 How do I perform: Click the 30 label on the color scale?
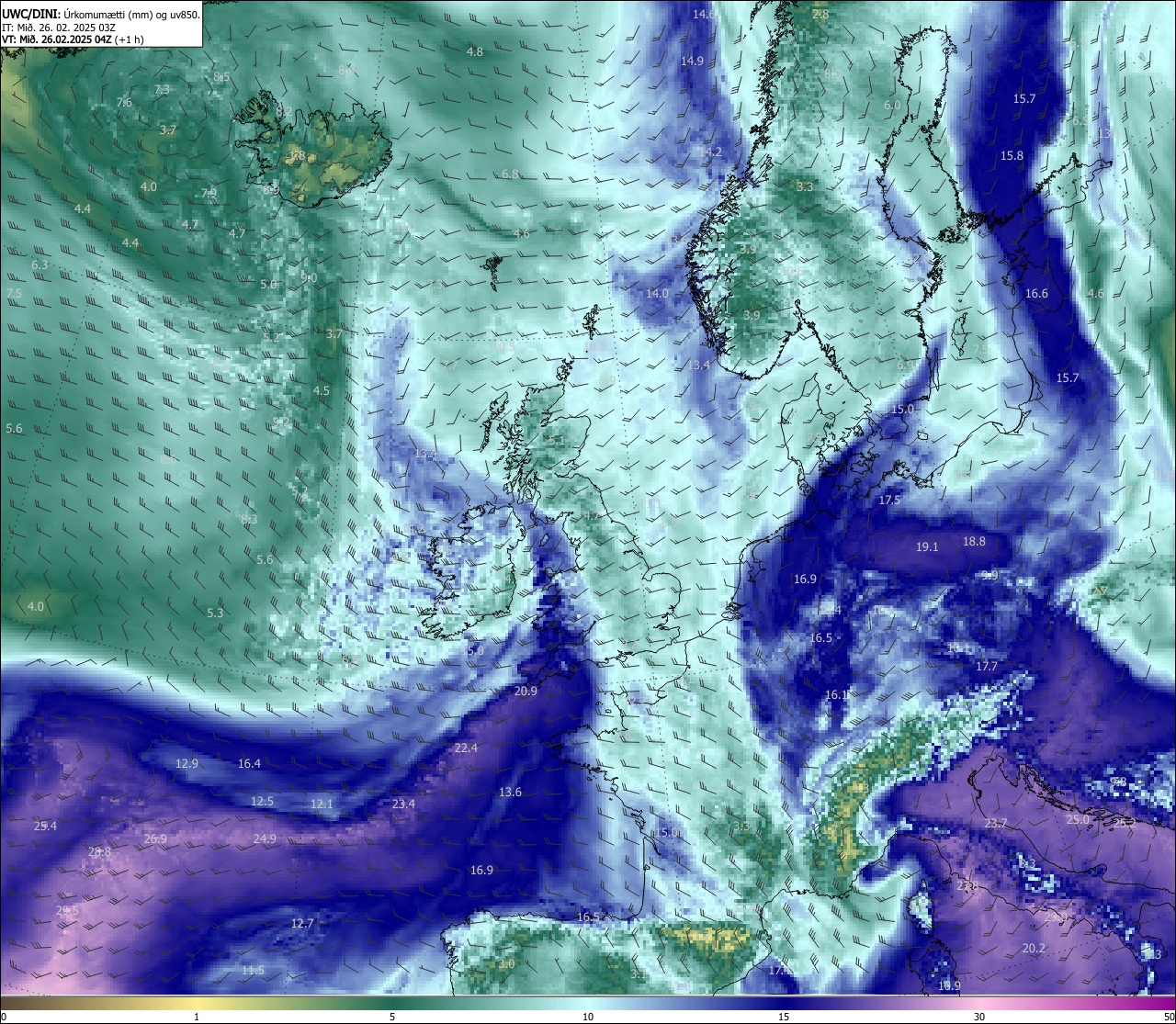979,1017
